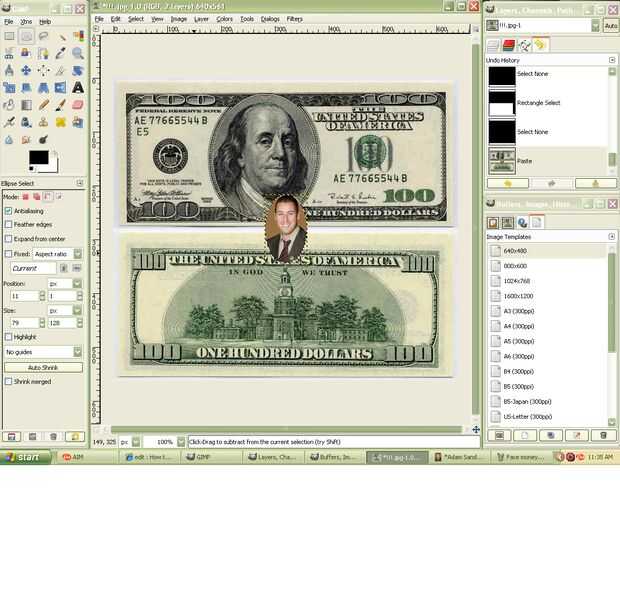The image size is (620, 604).
Task: Click the Auto Shrink button
Action: (43, 368)
